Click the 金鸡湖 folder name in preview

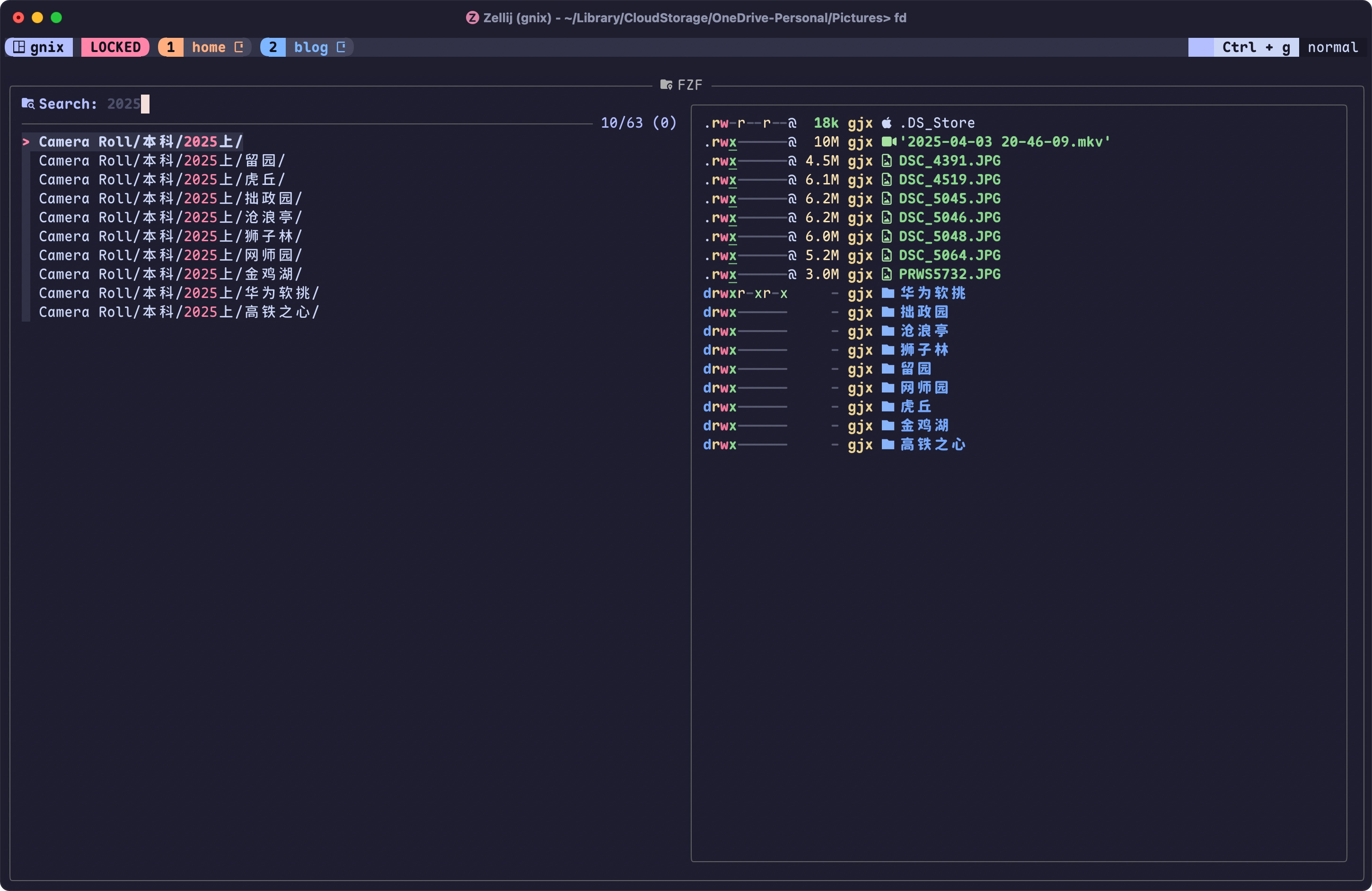click(x=924, y=426)
